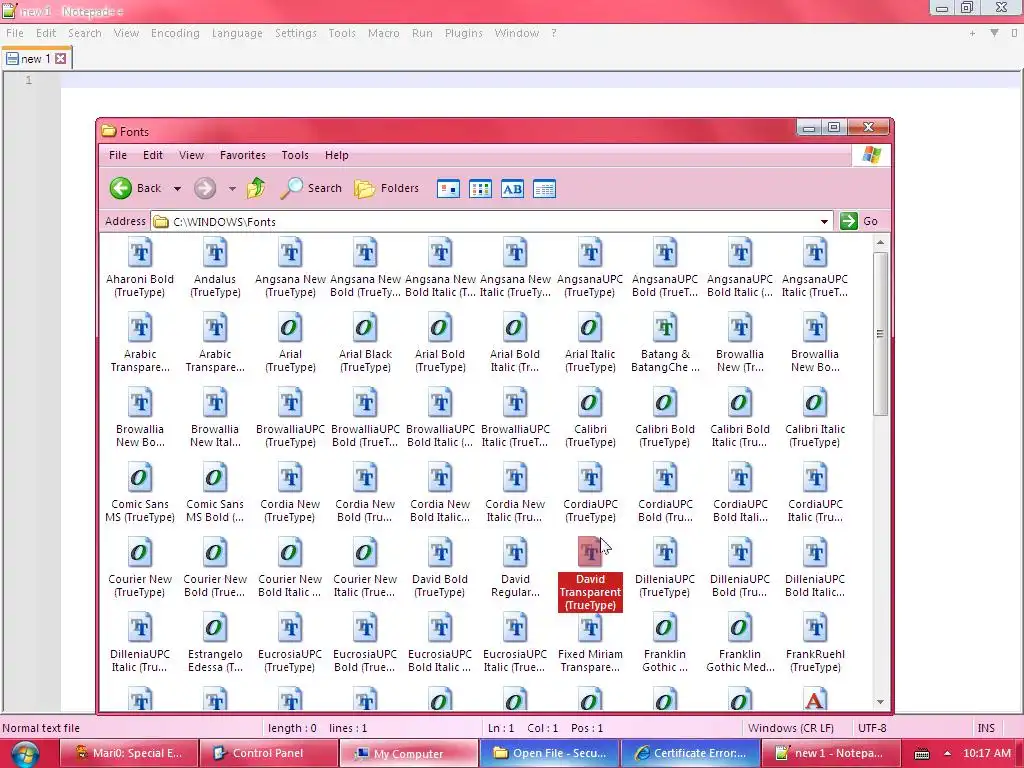This screenshot has height=768, width=1024.
Task: Open the Favorites menu in Fonts window
Action: click(242, 155)
